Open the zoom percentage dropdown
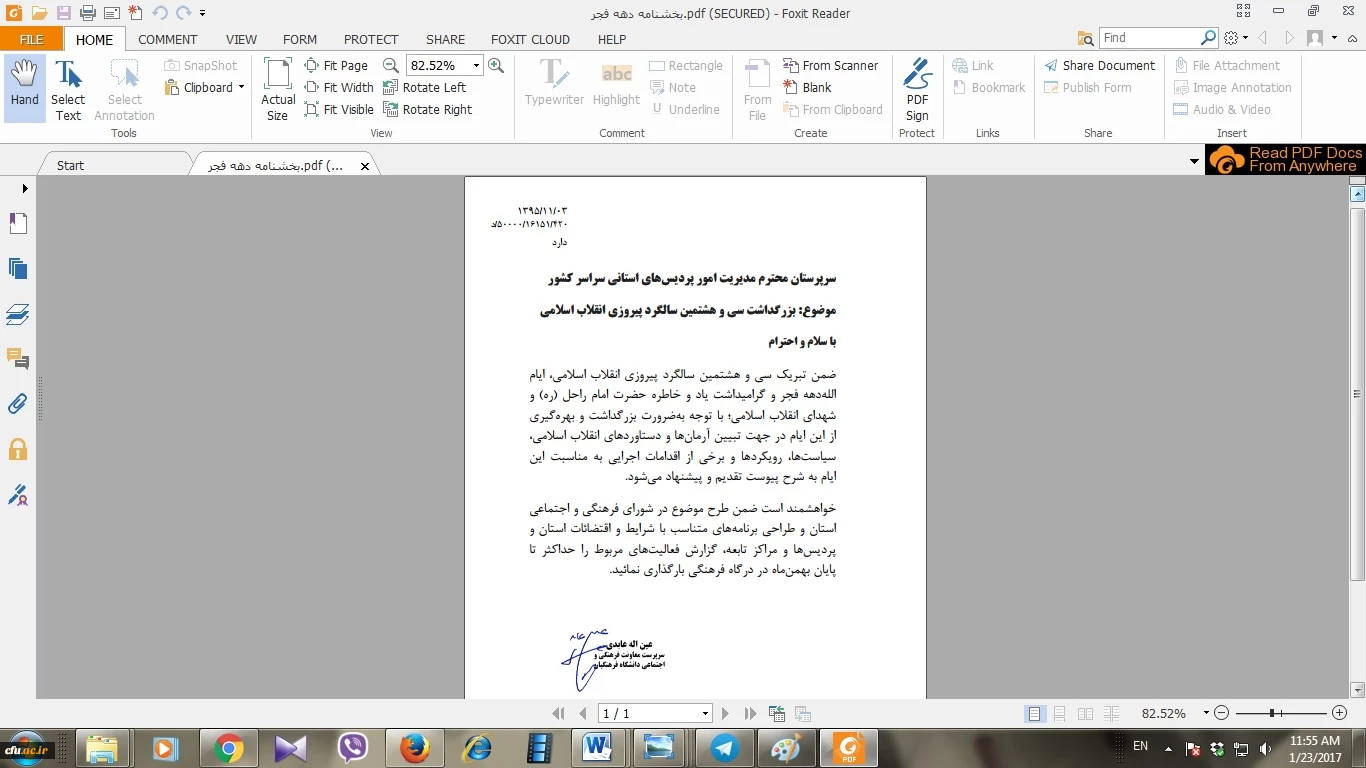This screenshot has height=768, width=1366. tap(476, 66)
